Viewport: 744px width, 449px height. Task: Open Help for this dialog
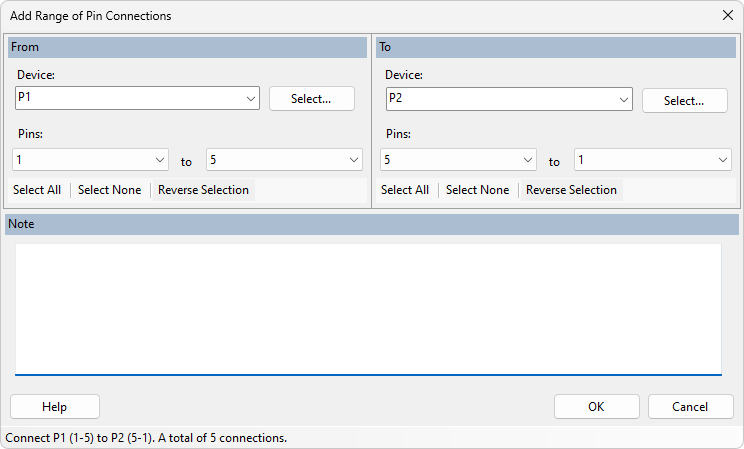[x=55, y=407]
